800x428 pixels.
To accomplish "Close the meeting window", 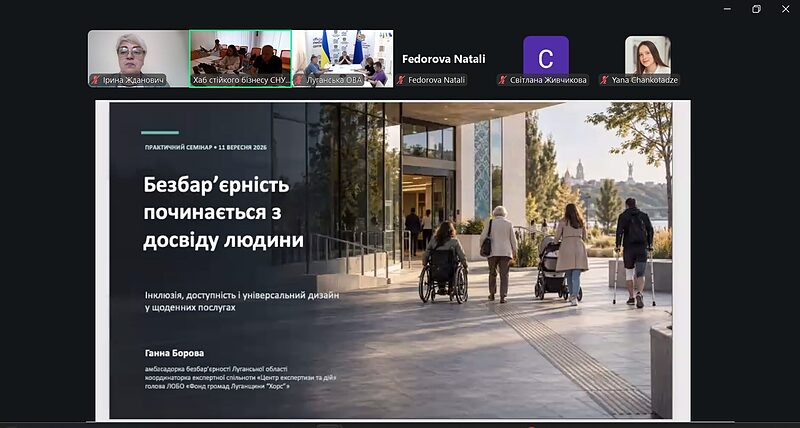I will tap(785, 9).
